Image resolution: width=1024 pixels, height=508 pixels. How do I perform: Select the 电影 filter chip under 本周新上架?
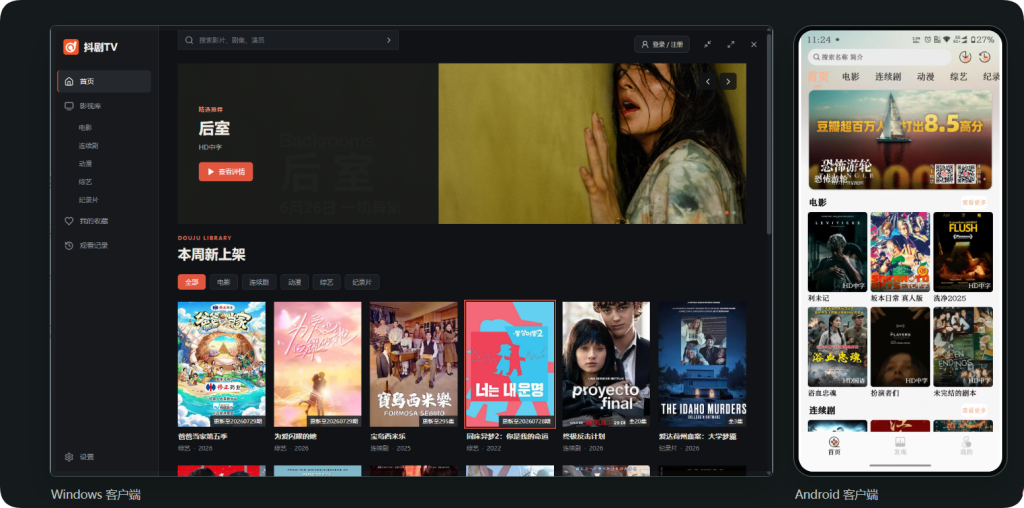pos(223,282)
